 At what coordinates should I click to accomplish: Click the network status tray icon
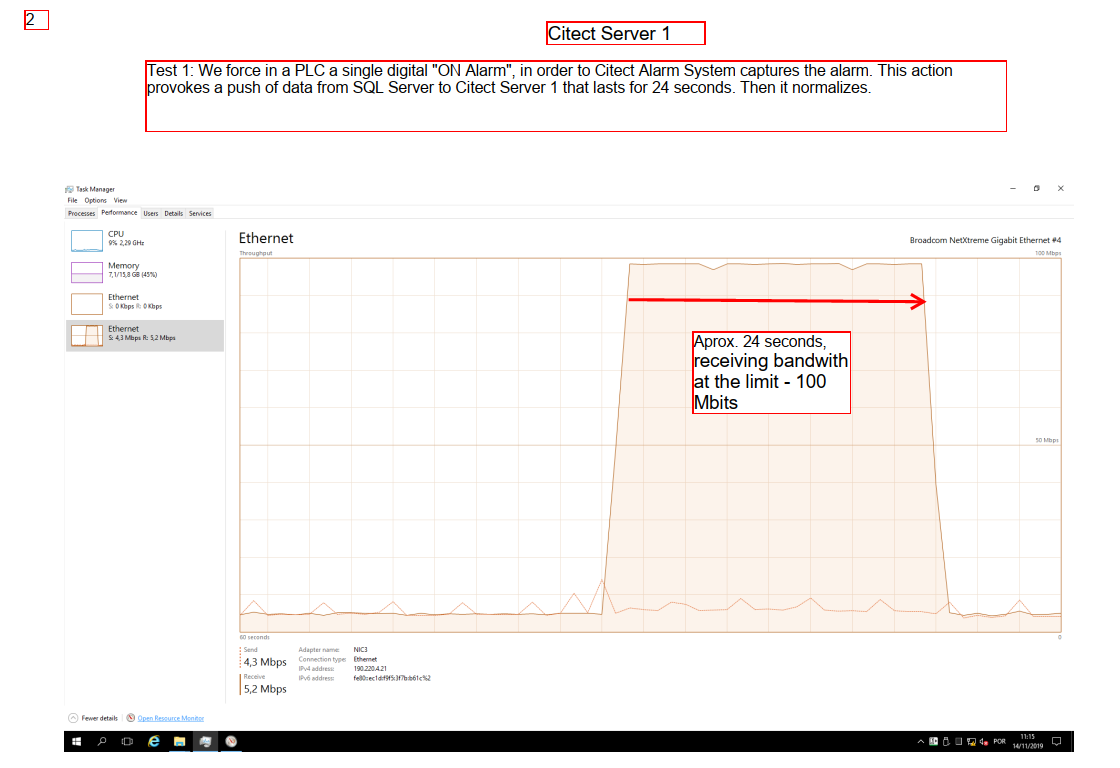[x=971, y=742]
